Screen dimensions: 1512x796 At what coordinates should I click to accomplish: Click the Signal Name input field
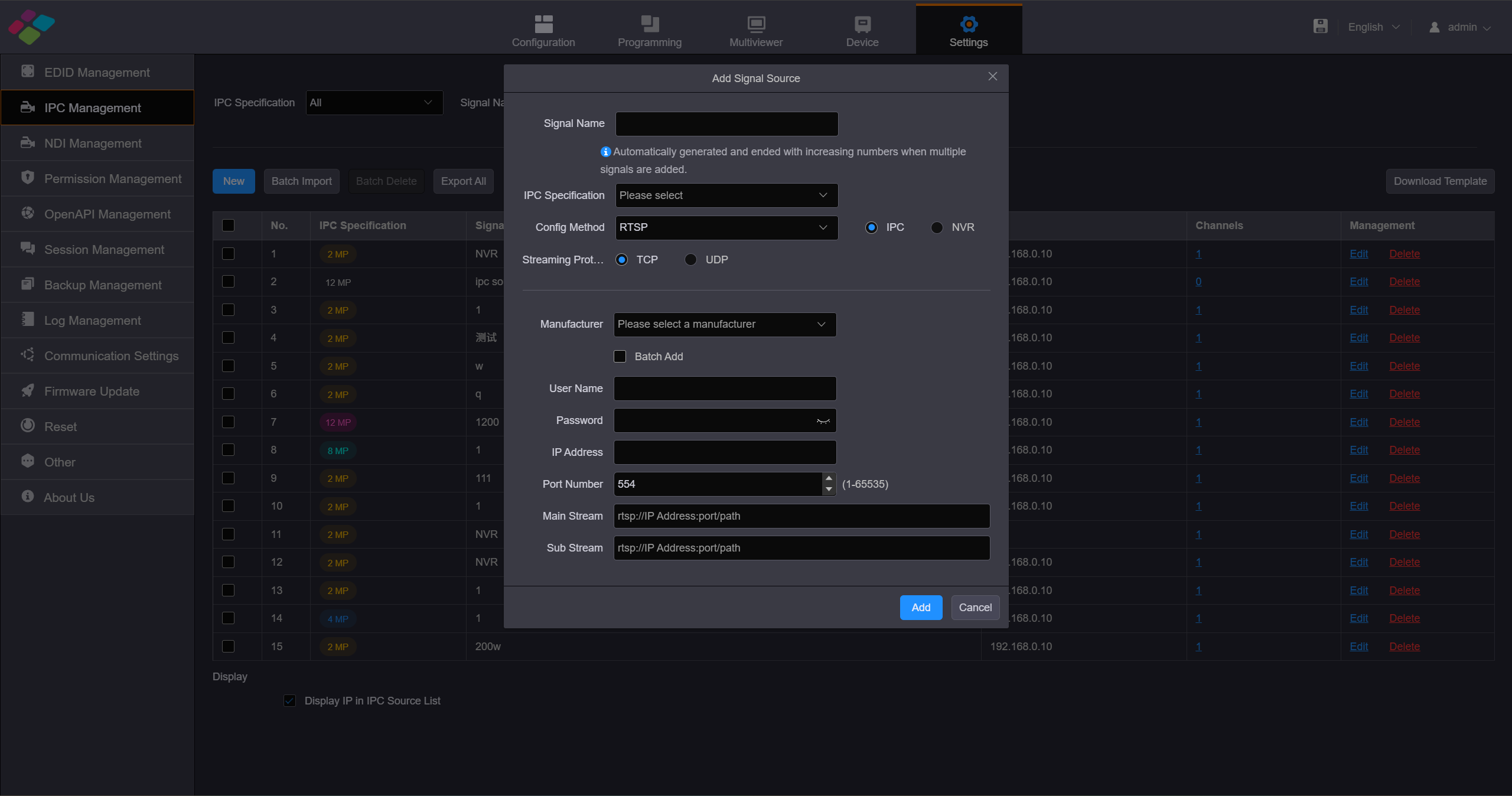726,123
